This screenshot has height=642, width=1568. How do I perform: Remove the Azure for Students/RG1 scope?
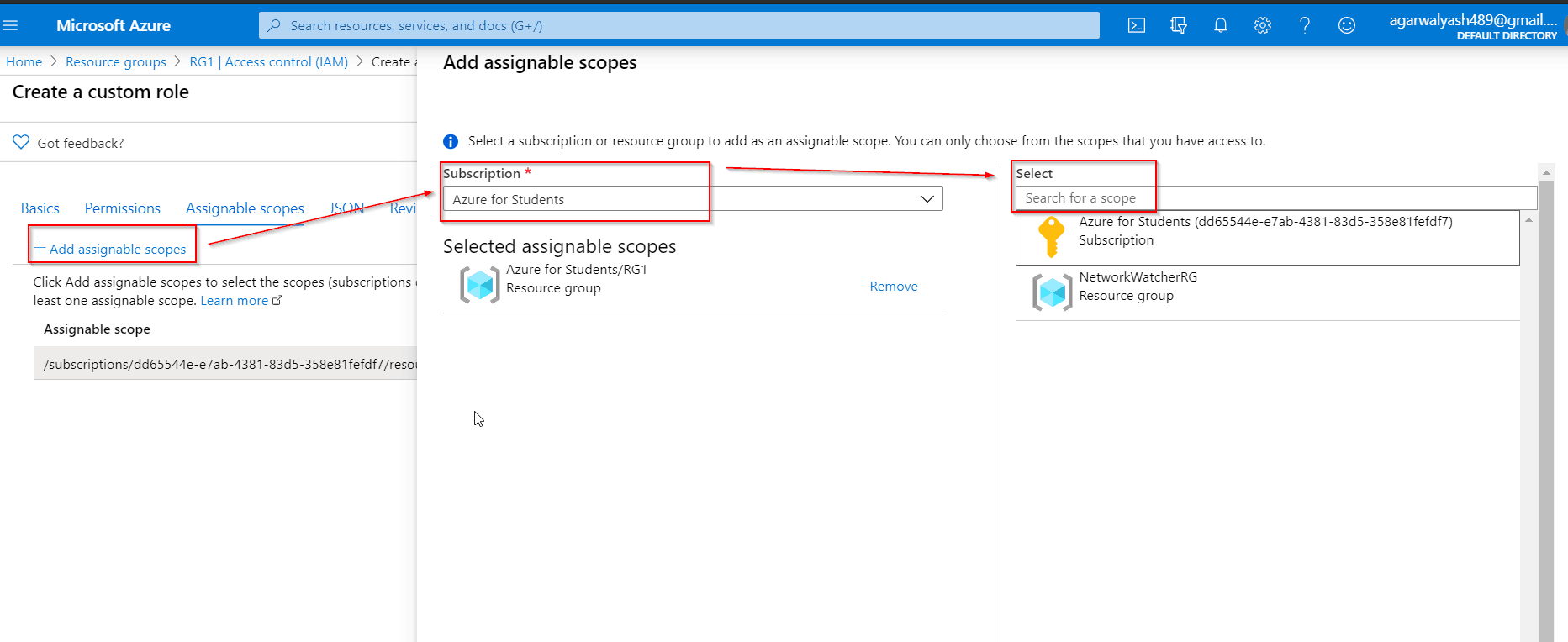pos(893,287)
